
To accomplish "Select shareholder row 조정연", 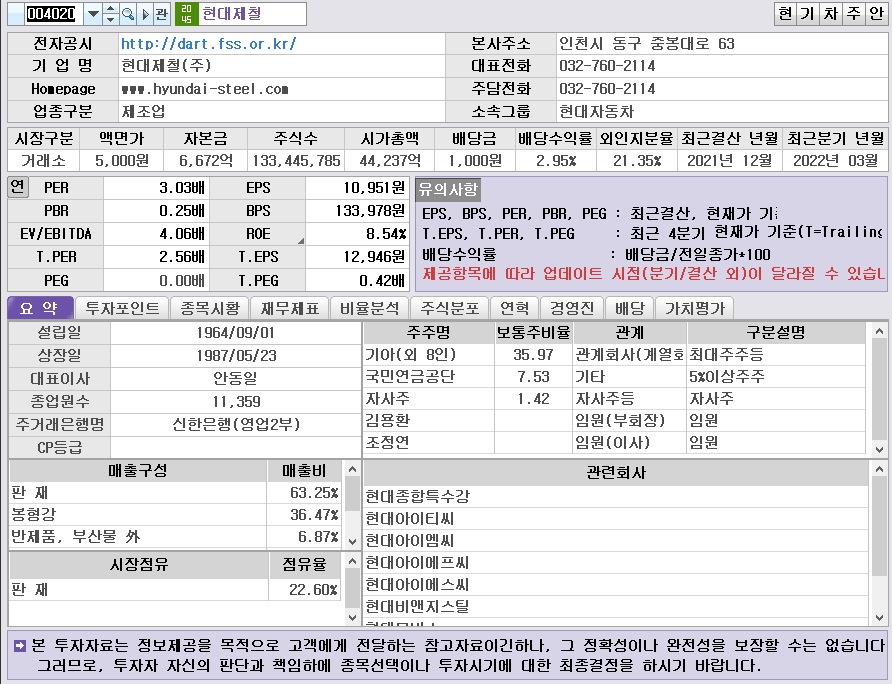I will tap(614, 442).
